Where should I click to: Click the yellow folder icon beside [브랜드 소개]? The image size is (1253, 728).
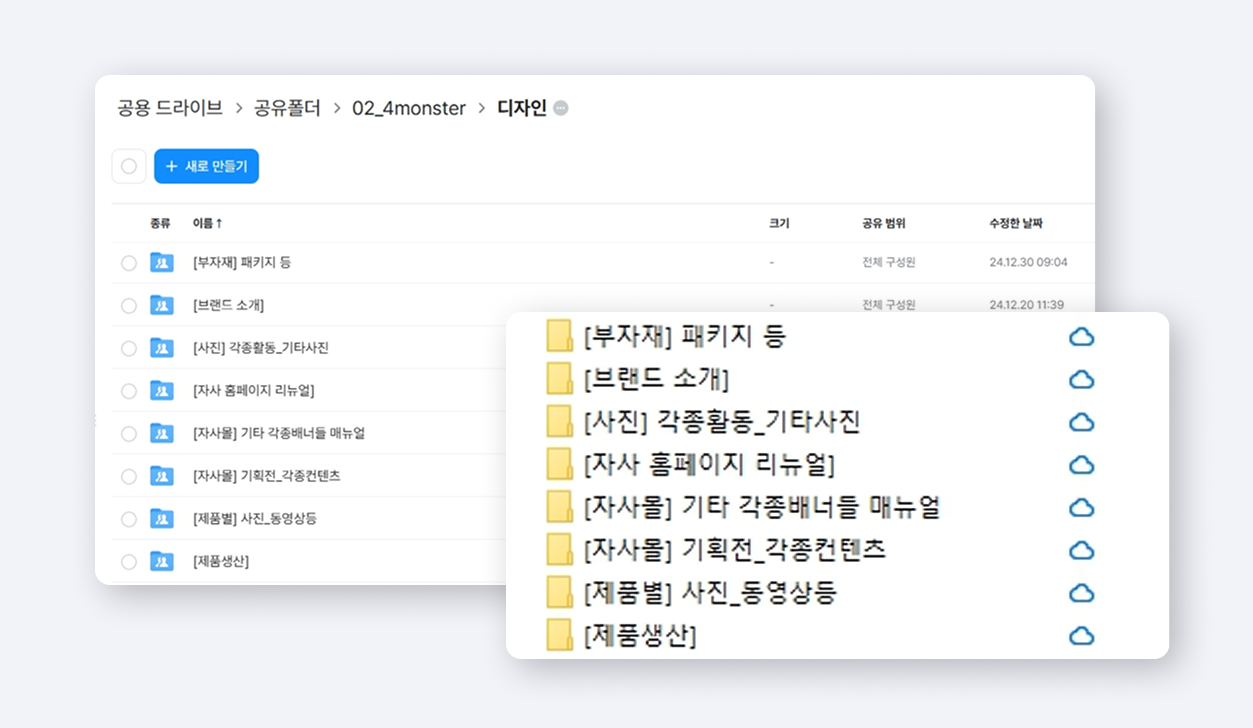point(558,379)
